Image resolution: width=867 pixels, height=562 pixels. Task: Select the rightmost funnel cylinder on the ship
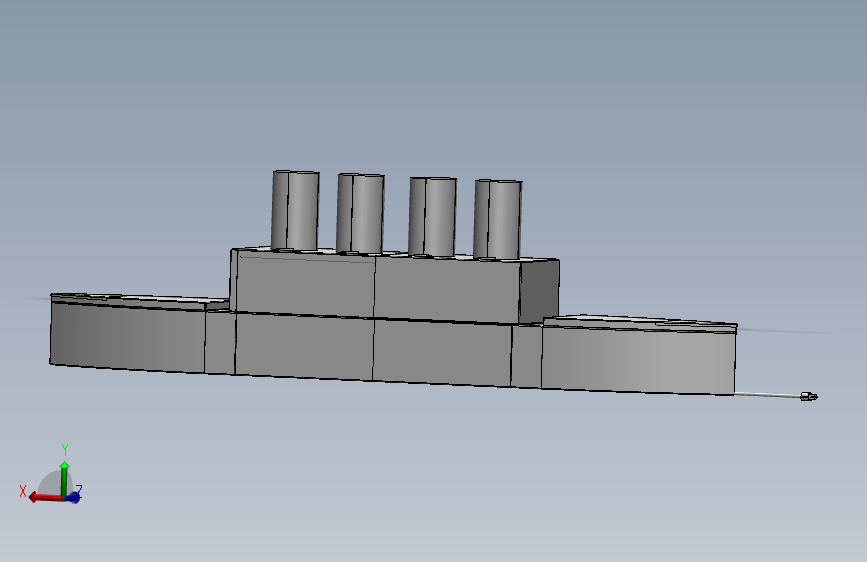pyautogui.click(x=498, y=220)
